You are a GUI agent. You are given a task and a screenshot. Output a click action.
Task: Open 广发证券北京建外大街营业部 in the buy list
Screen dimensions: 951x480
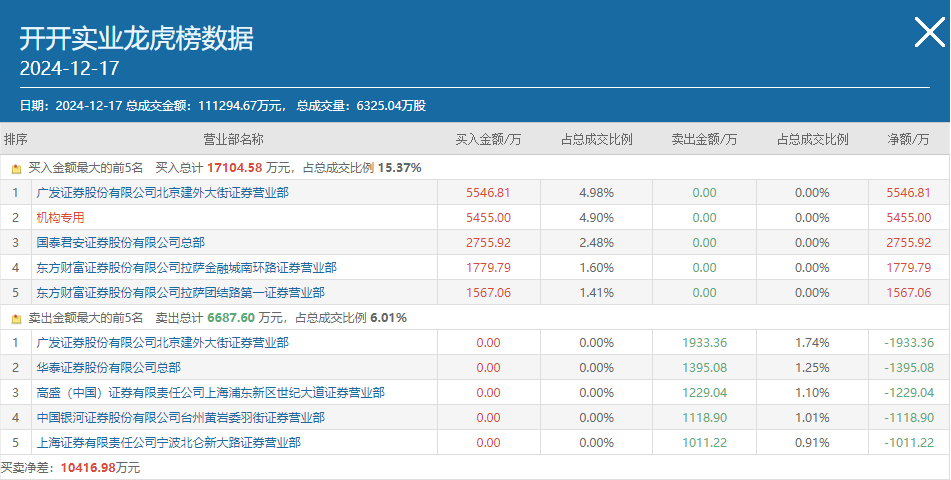(163, 193)
